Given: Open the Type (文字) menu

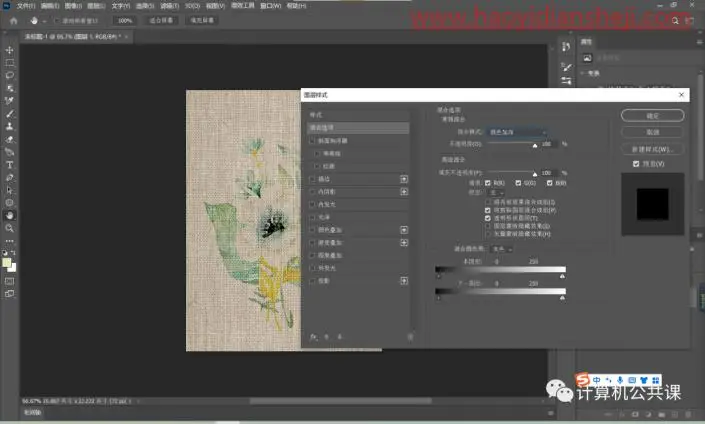Looking at the screenshot, I should pyautogui.click(x=120, y=6).
